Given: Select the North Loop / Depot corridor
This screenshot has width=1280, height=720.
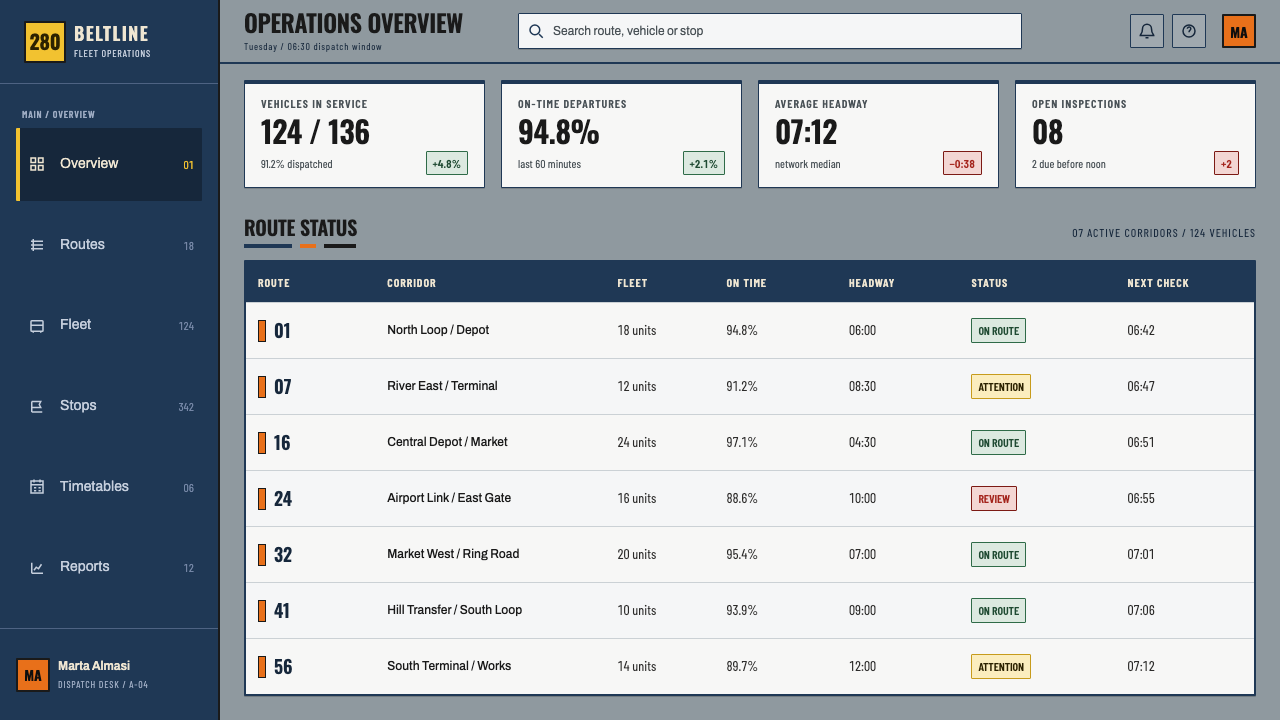Looking at the screenshot, I should click(x=438, y=330).
